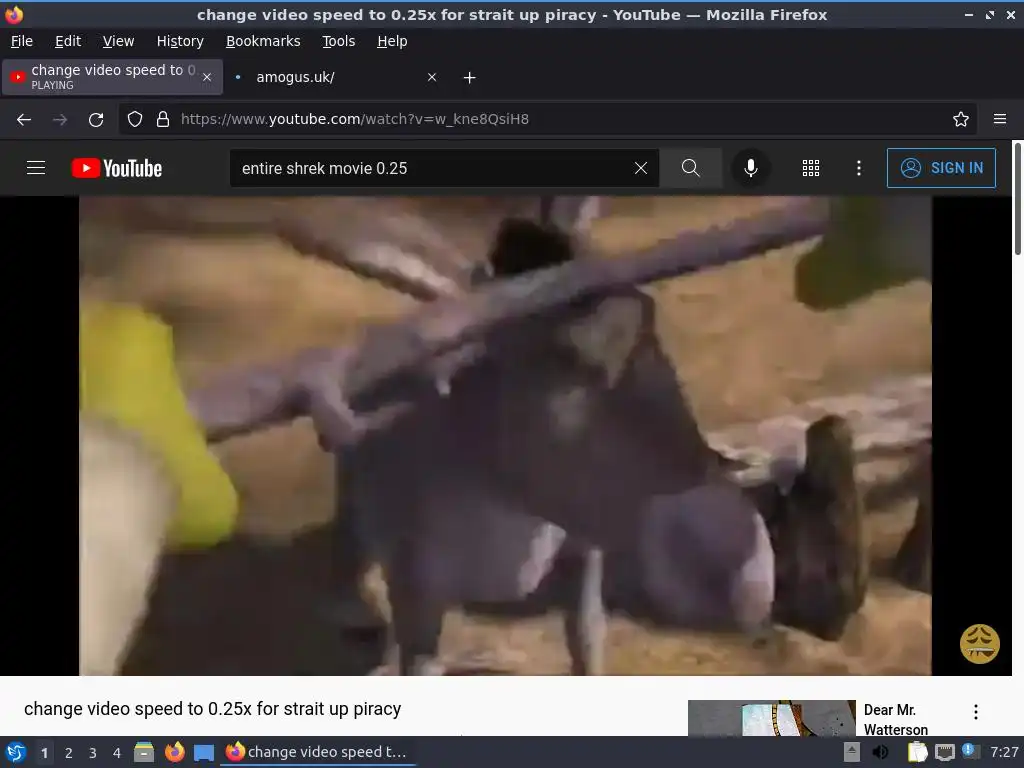
Task: Open the removable media eject tray icon
Action: tap(852, 752)
